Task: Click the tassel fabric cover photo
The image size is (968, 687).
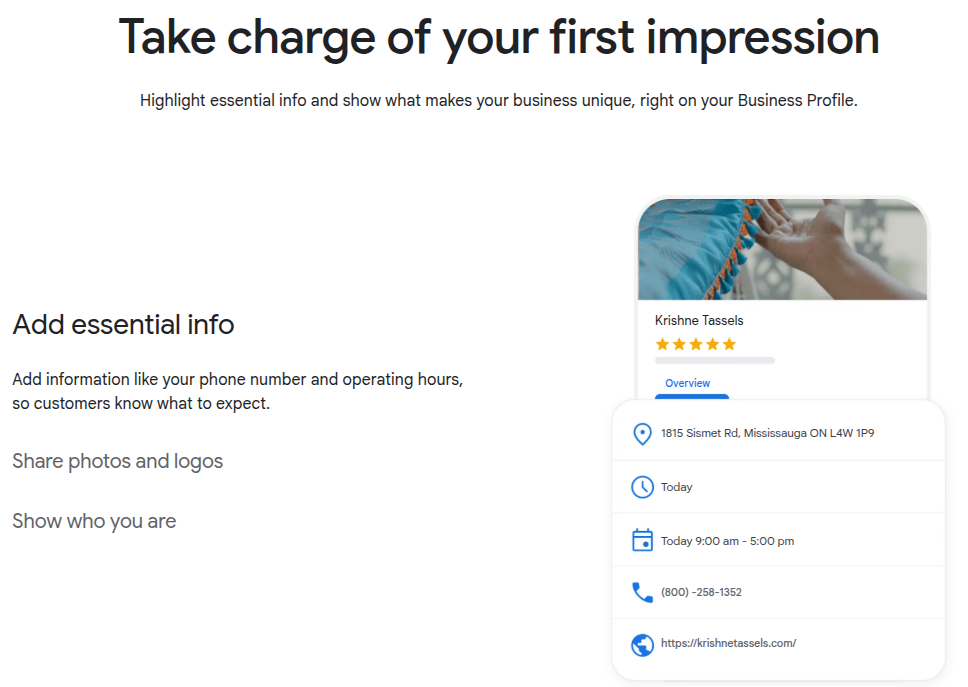Action: click(x=782, y=250)
